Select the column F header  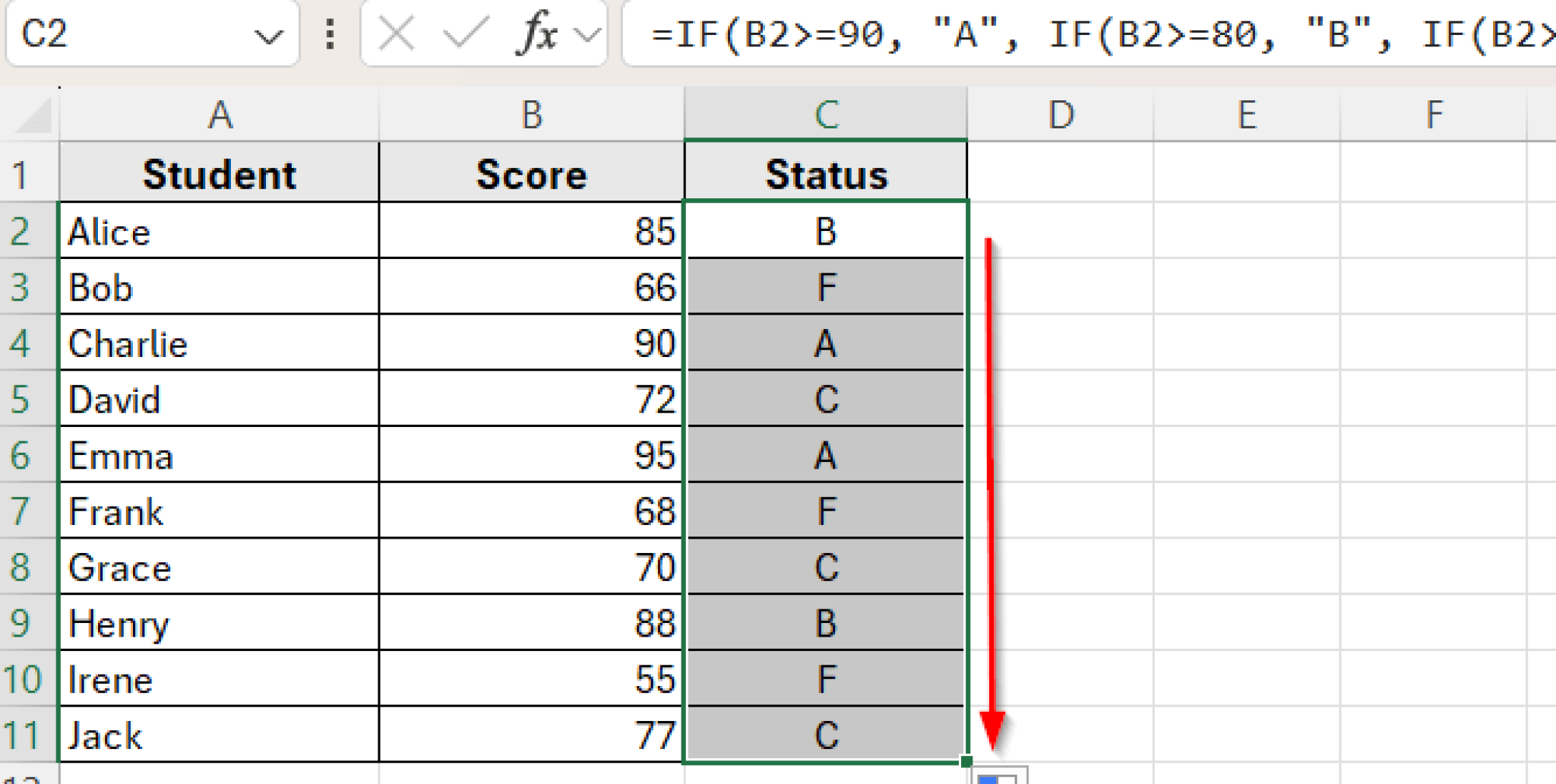pos(1434,114)
